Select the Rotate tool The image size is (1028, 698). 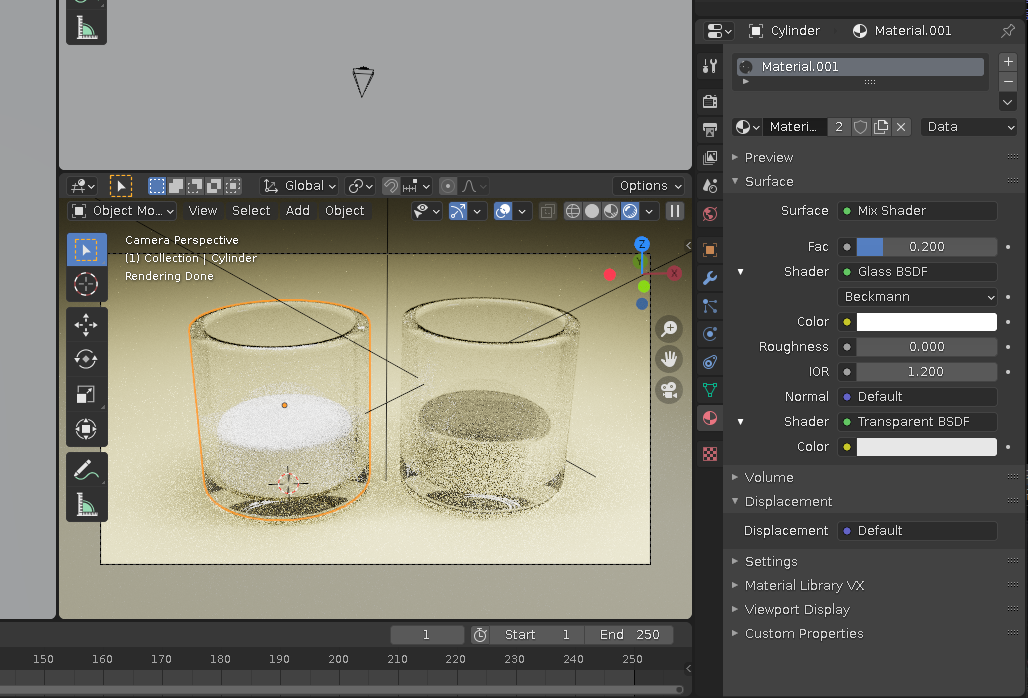tap(86, 359)
